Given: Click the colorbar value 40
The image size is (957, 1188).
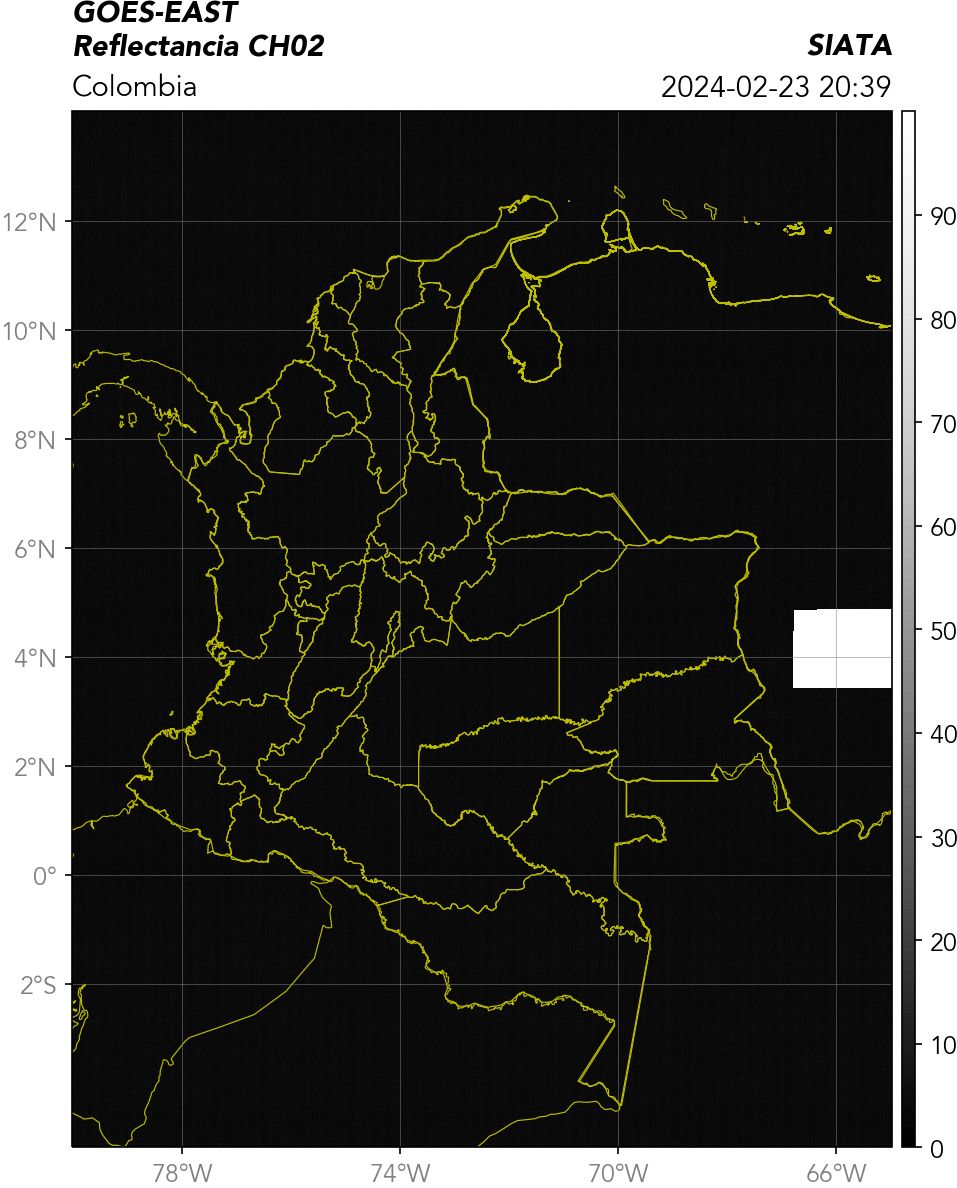Looking at the screenshot, I should [943, 734].
